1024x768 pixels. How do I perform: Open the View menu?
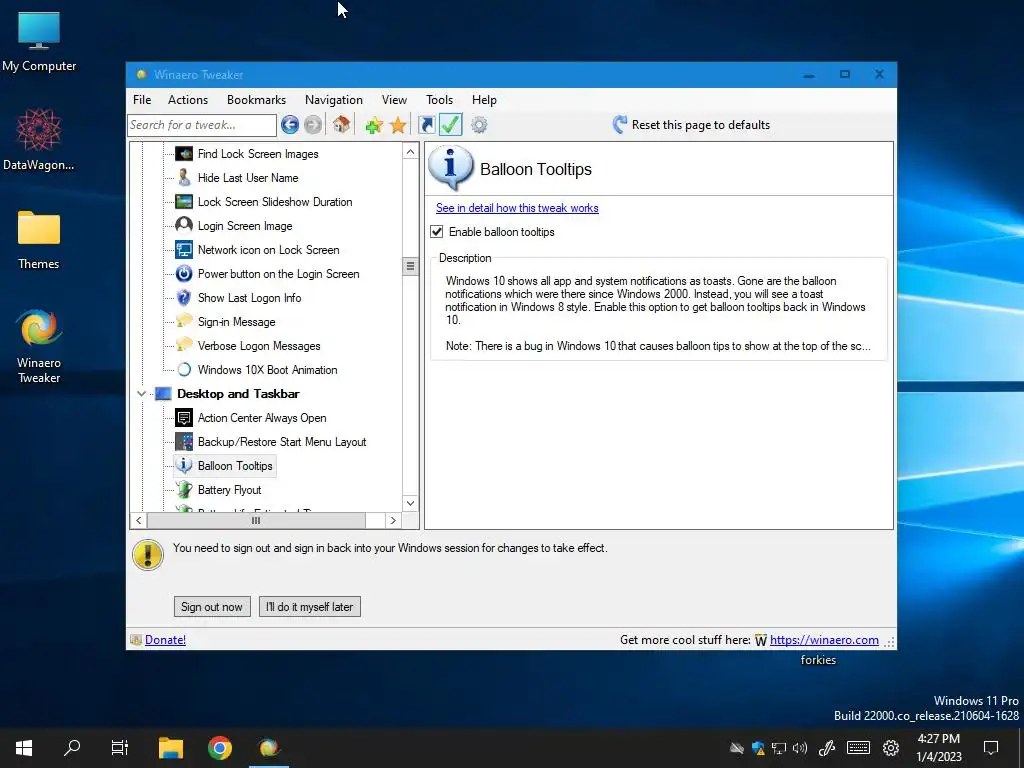click(394, 100)
